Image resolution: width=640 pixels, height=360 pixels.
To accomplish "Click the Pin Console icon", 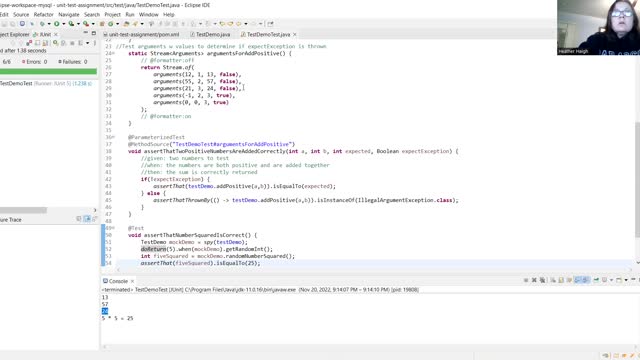I will (x=596, y=280).
